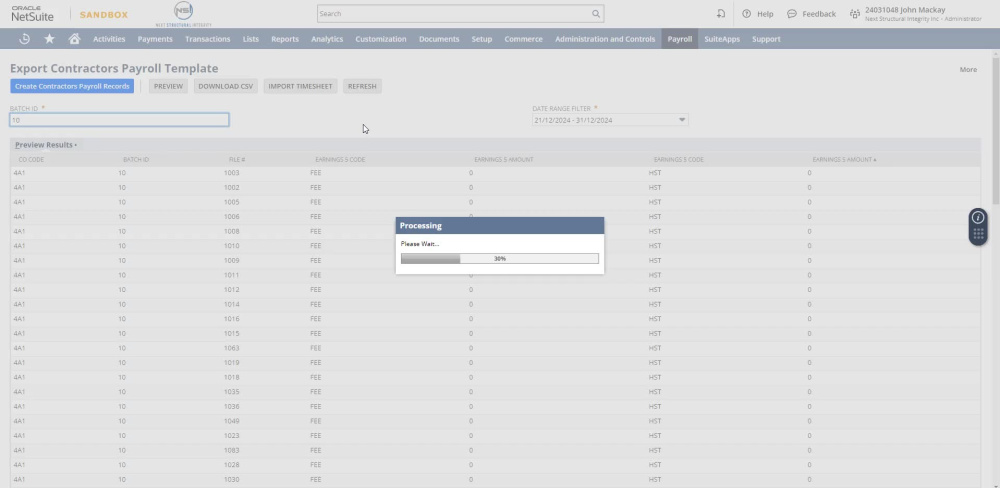The height and width of the screenshot is (488, 1000).
Task: Open the change roles icon
Action: pyautogui.click(x=721, y=13)
